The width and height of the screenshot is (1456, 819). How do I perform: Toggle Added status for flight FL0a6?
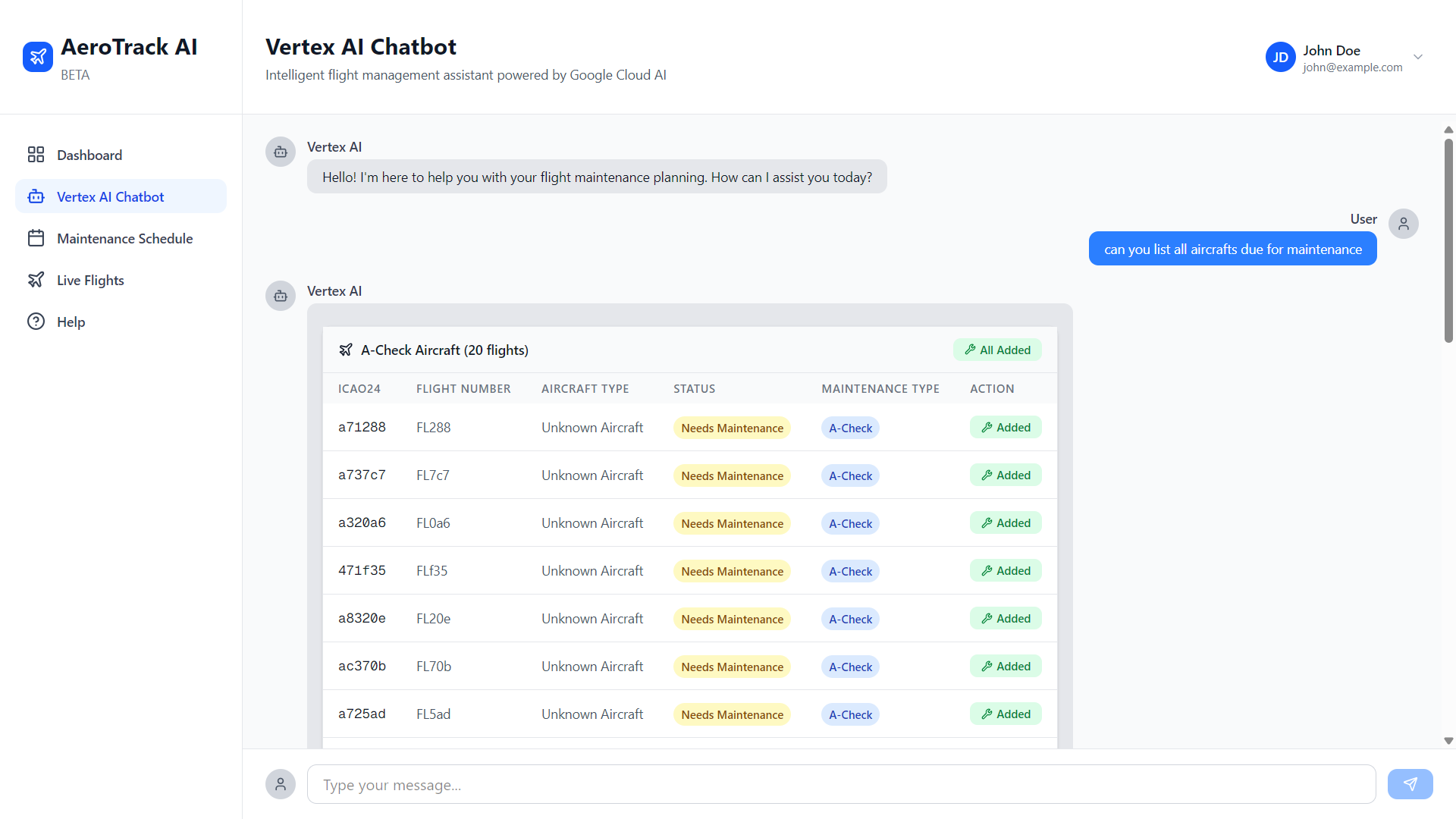1006,523
